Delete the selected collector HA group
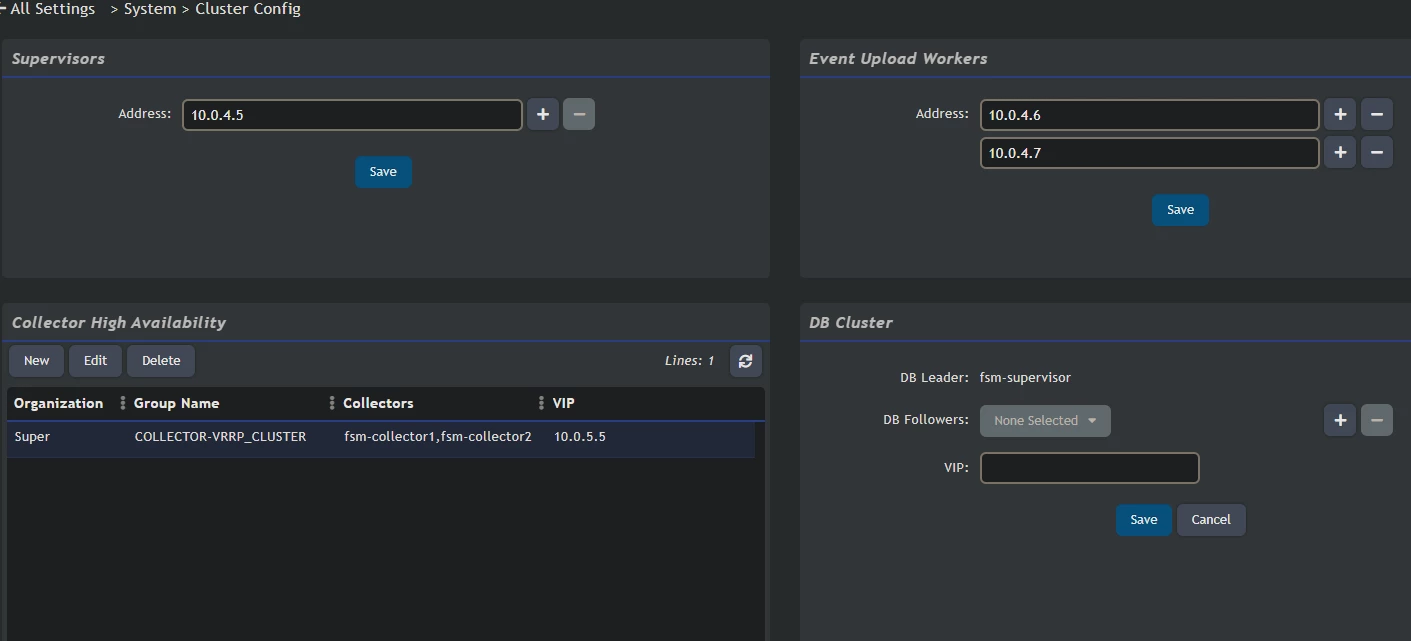This screenshot has width=1411, height=641. click(161, 361)
